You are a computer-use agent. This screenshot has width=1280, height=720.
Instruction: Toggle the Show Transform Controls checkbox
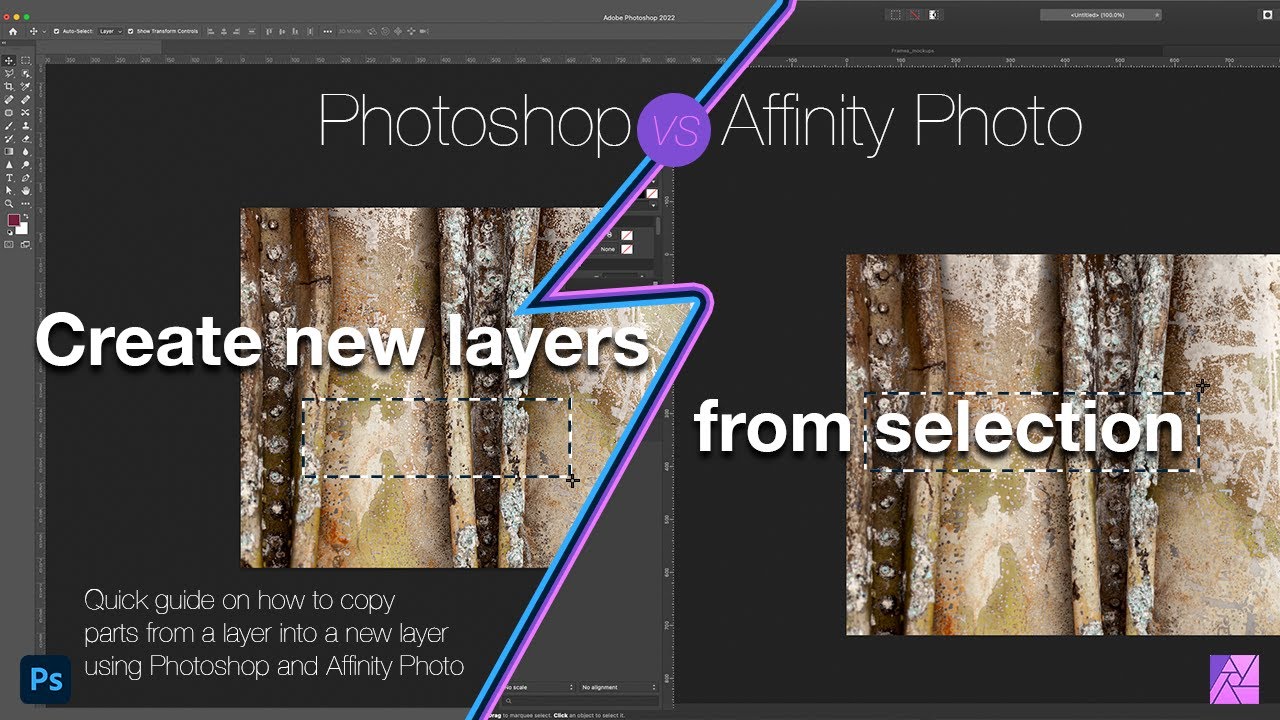click(131, 31)
